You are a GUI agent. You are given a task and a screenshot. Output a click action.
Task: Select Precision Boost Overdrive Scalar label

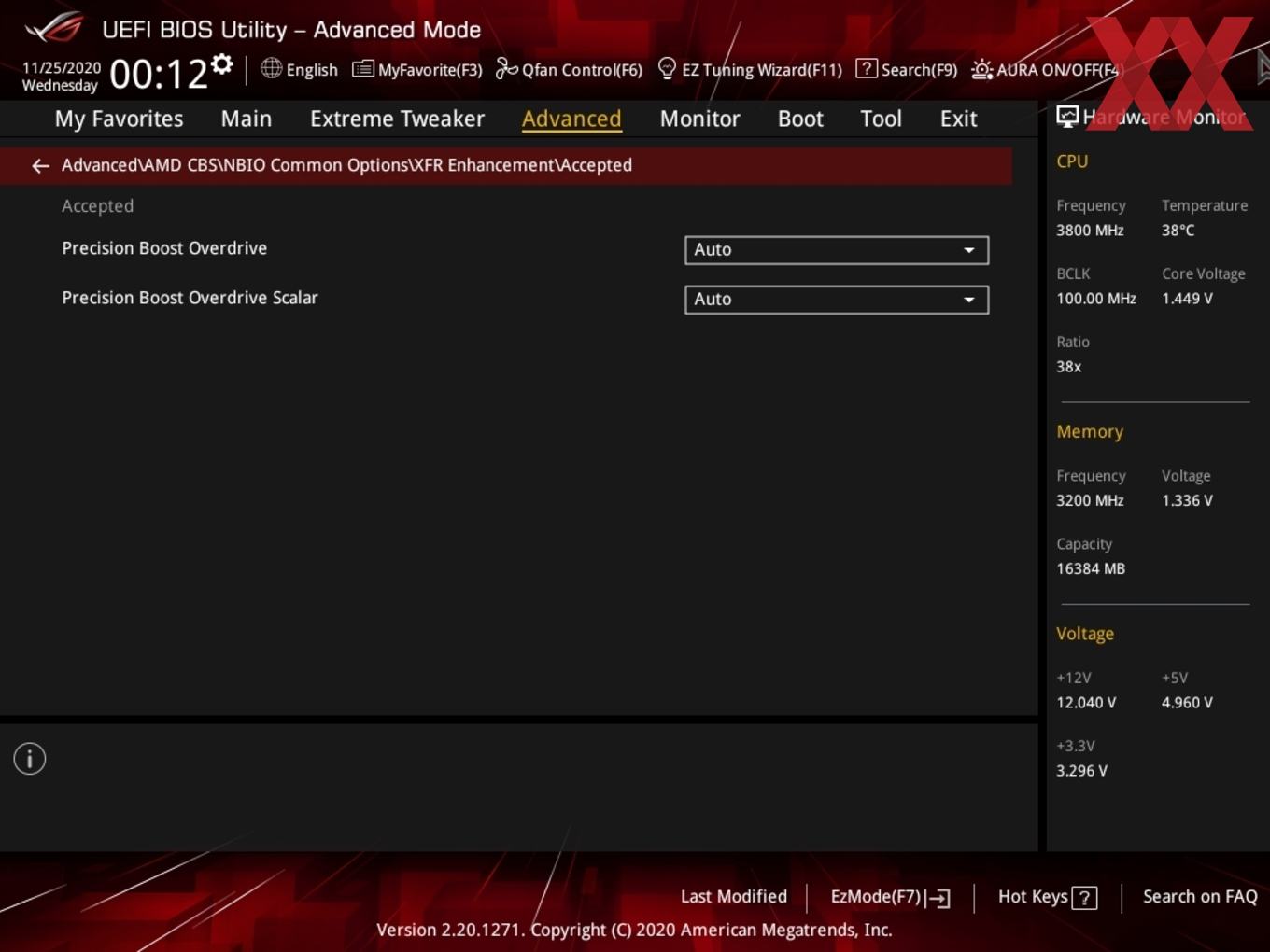[190, 298]
